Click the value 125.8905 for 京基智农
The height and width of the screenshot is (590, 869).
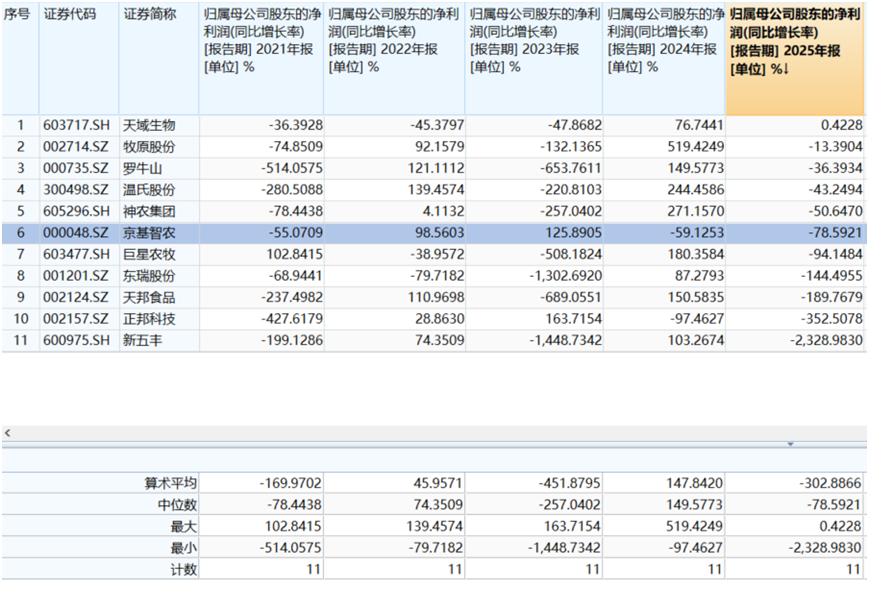[x=573, y=233]
